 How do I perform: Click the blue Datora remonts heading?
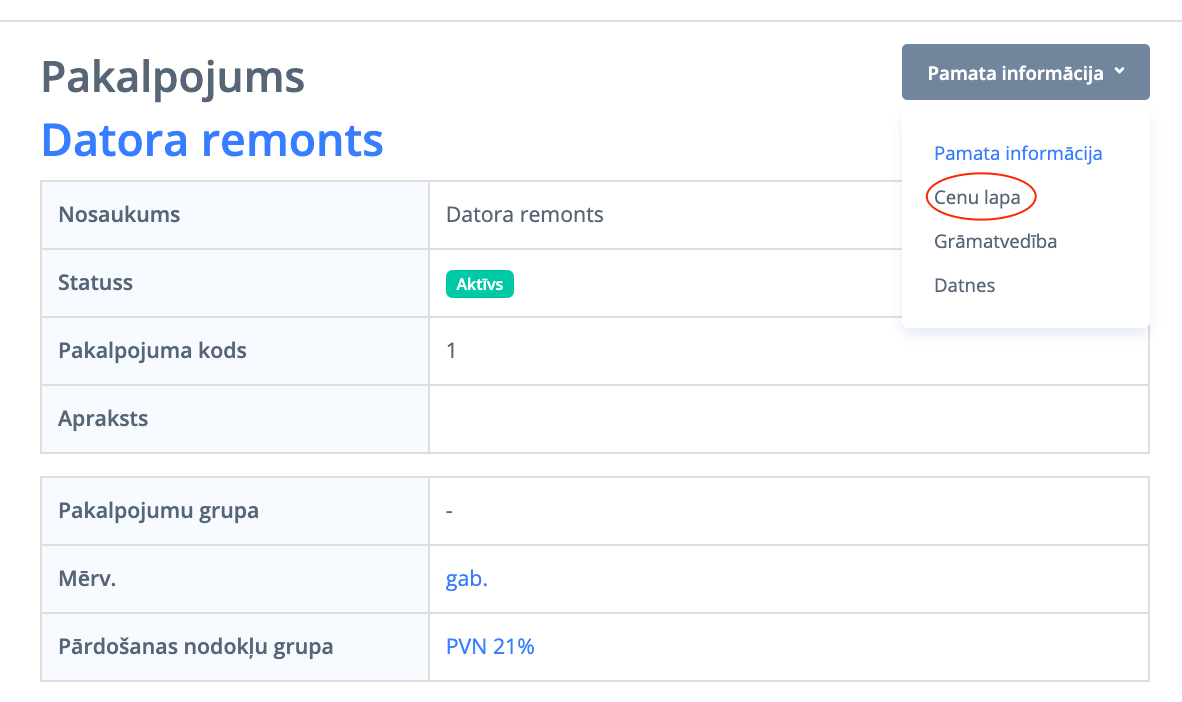coord(212,141)
